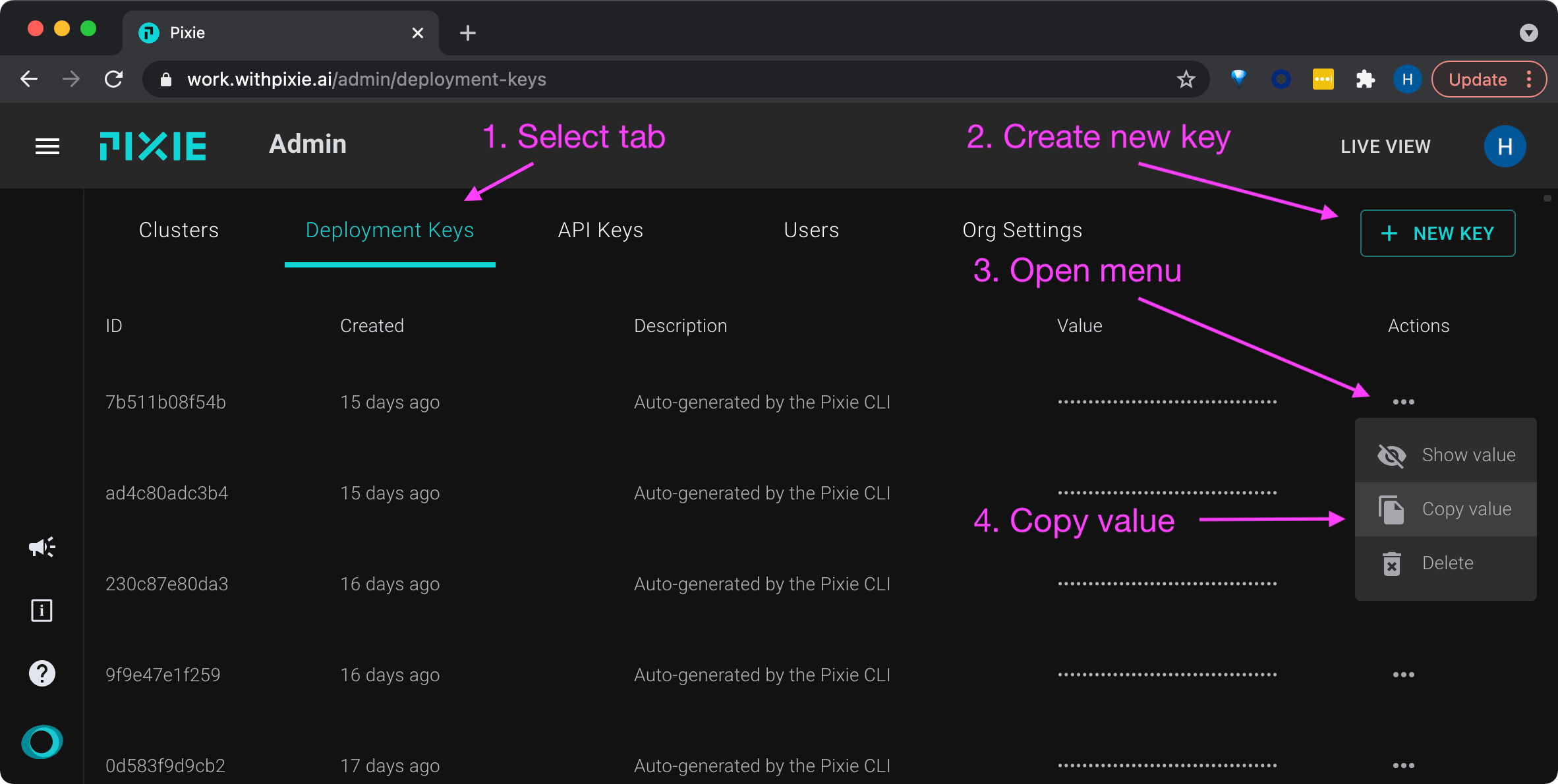Open the help question mark icon
Viewport: 1558px width, 784px height.
[42, 673]
